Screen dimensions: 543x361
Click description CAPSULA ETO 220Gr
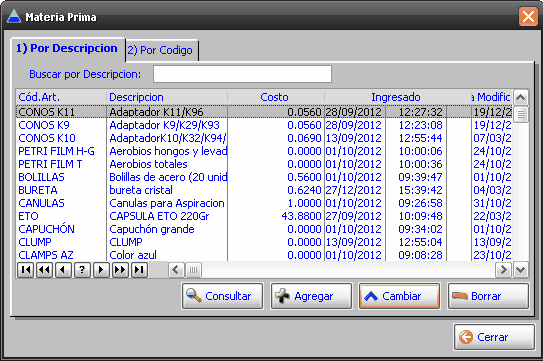click(159, 216)
